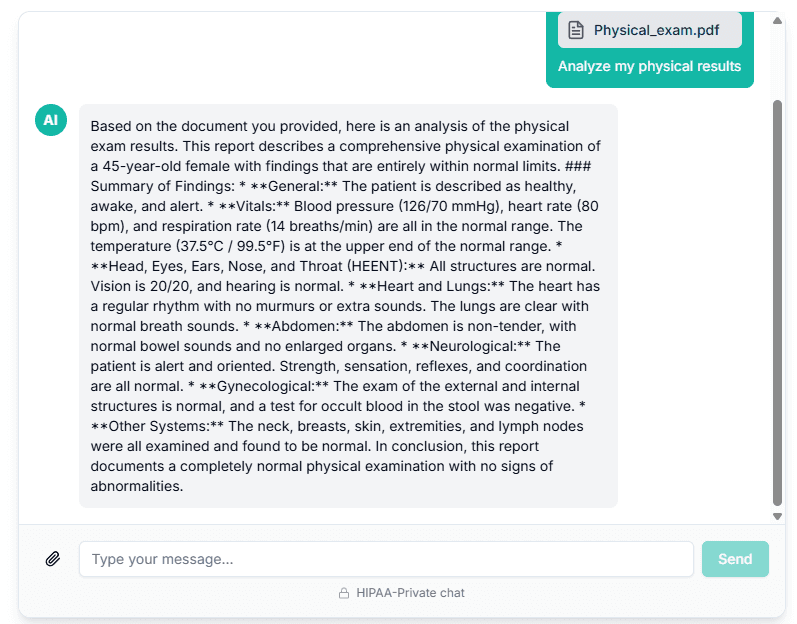Click the '**Neurological:**' text in the reply
797x624 pixels.
click(x=471, y=346)
